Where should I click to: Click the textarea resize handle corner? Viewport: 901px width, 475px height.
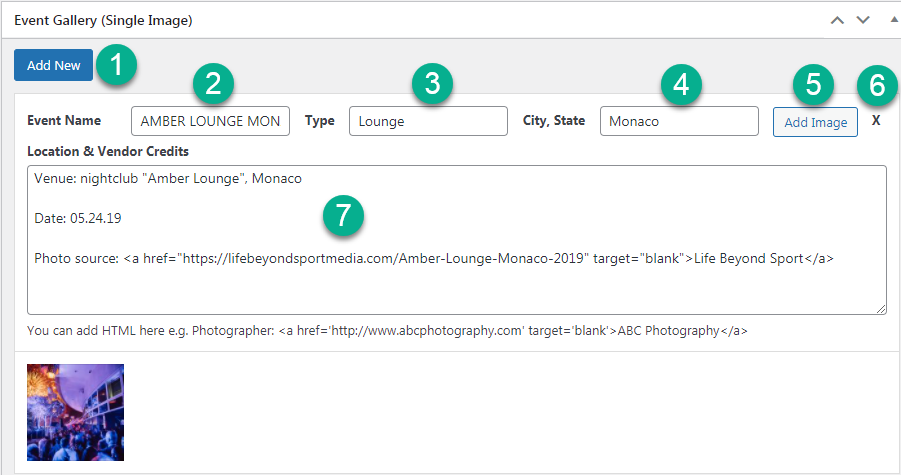[881, 309]
